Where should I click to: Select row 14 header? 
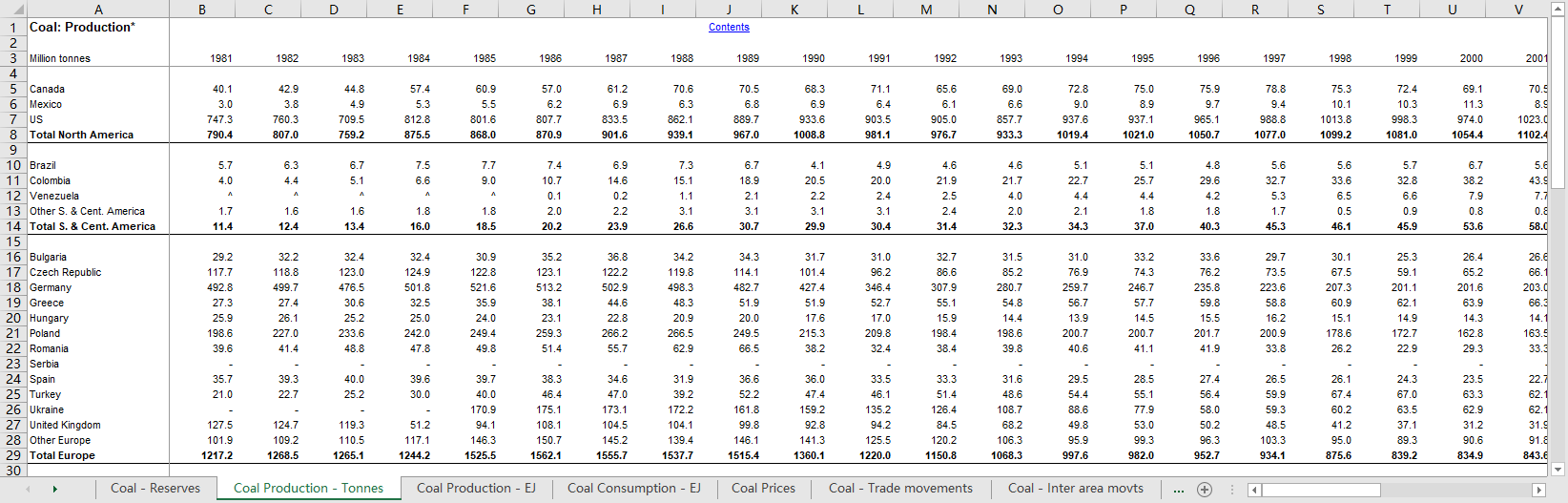pyautogui.click(x=12, y=226)
